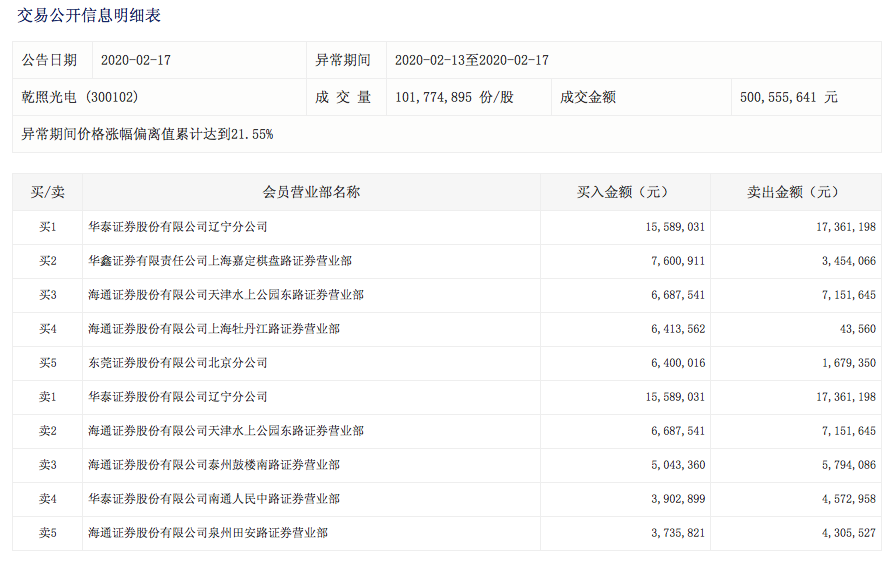Click buy amount 3,902,899

pyautogui.click(x=678, y=499)
